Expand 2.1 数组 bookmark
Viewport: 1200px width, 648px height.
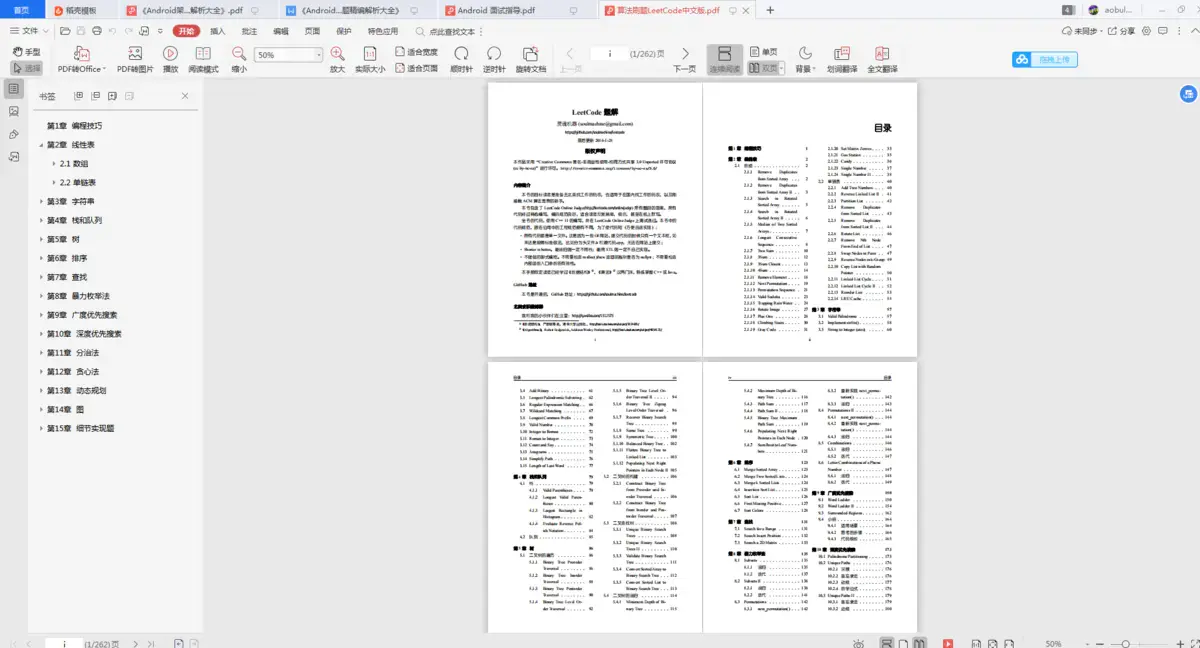tap(54, 163)
